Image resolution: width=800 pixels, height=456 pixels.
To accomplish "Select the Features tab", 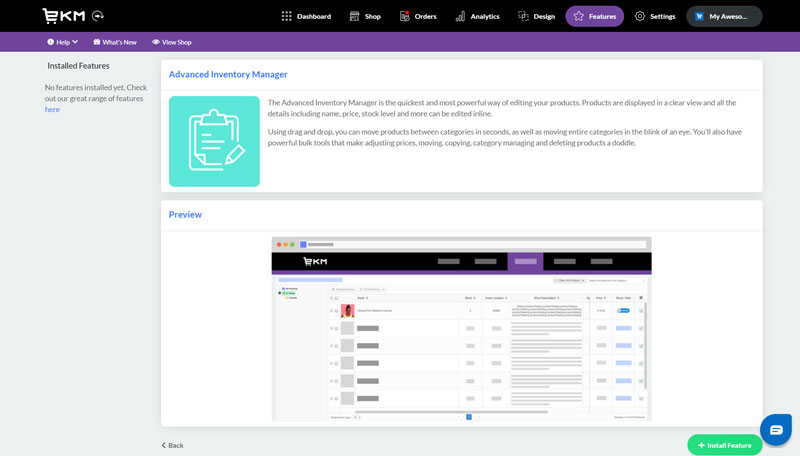I will pyautogui.click(x=594, y=16).
